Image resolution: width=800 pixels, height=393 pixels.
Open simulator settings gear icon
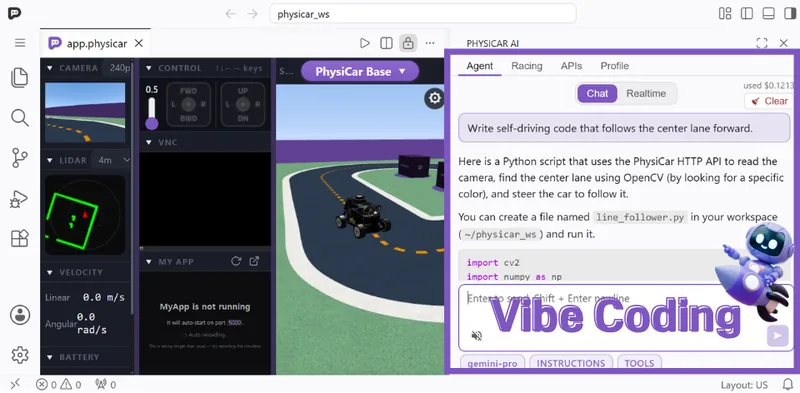click(x=435, y=97)
